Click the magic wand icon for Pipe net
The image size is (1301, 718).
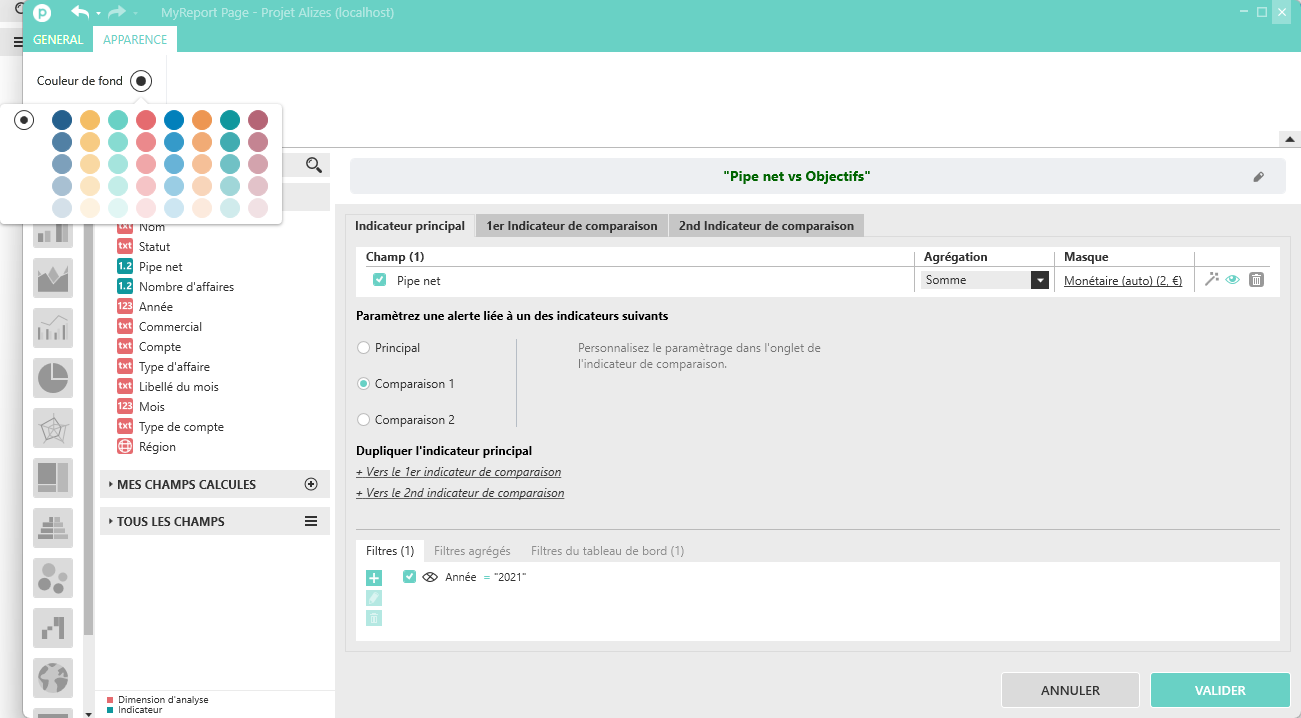1211,280
